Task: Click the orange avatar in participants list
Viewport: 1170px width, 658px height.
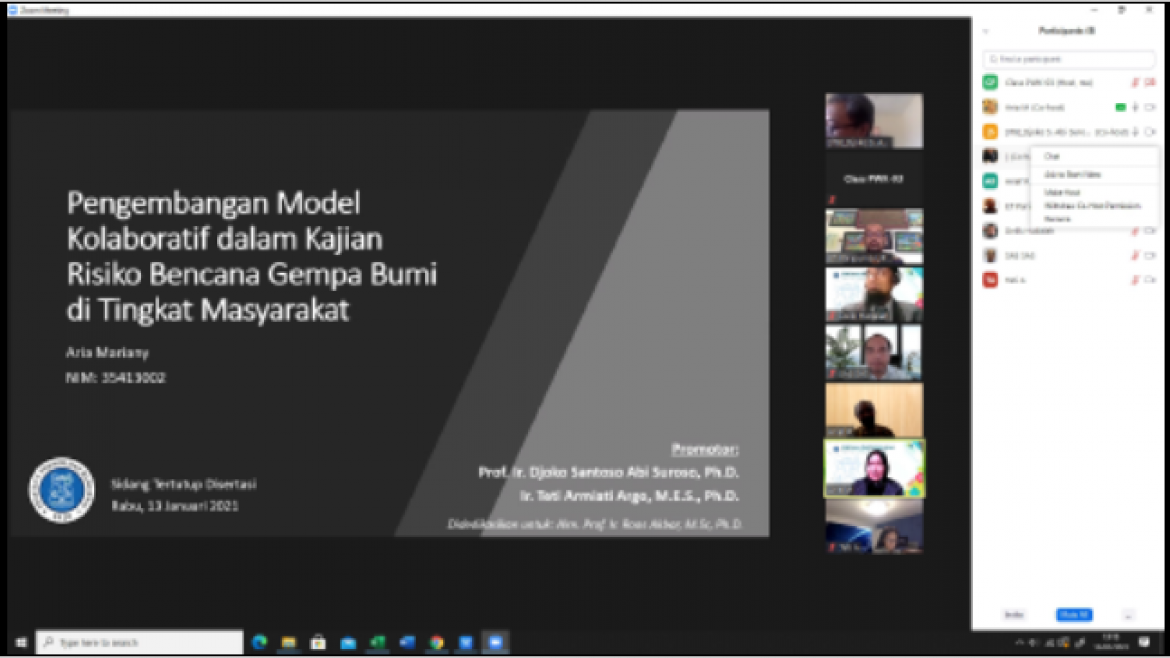Action: tap(990, 132)
